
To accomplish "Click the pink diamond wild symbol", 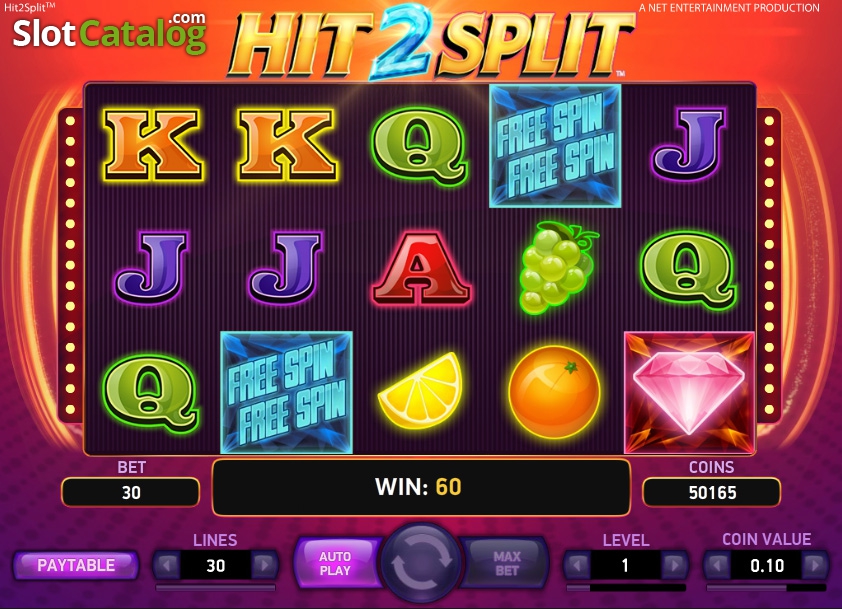I will (689, 393).
